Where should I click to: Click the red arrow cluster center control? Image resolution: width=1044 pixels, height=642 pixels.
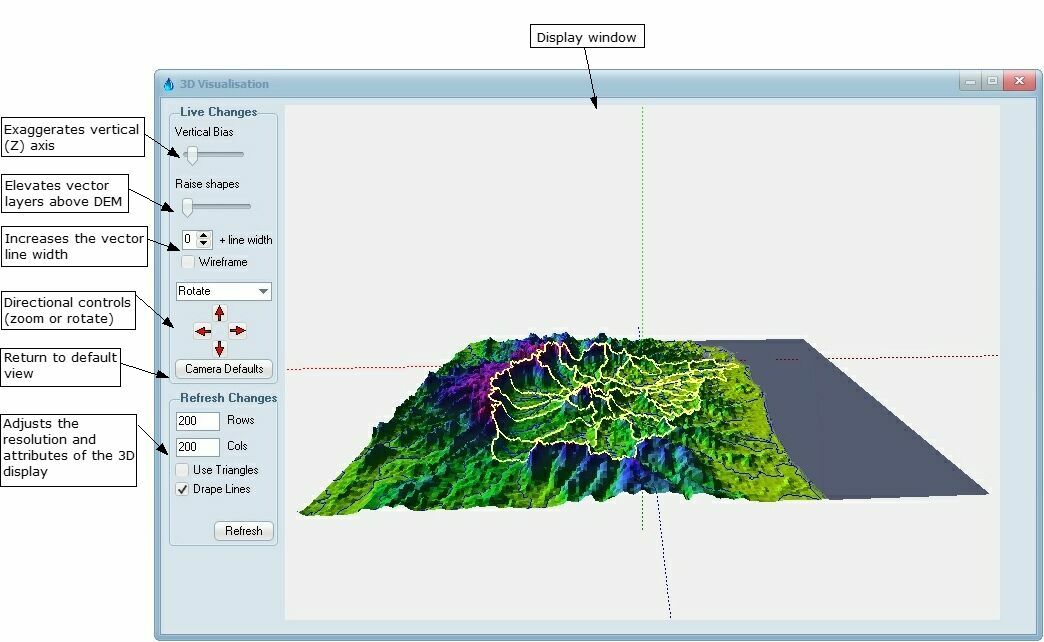click(x=219, y=331)
